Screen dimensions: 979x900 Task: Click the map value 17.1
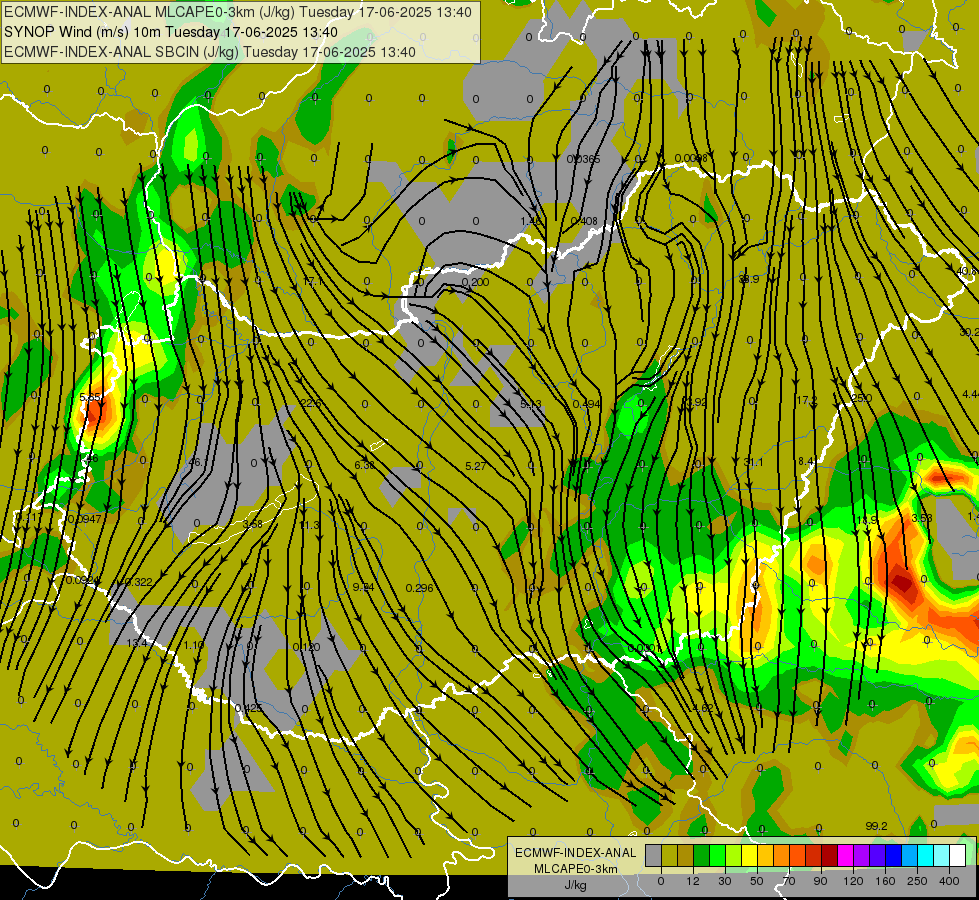312,282
